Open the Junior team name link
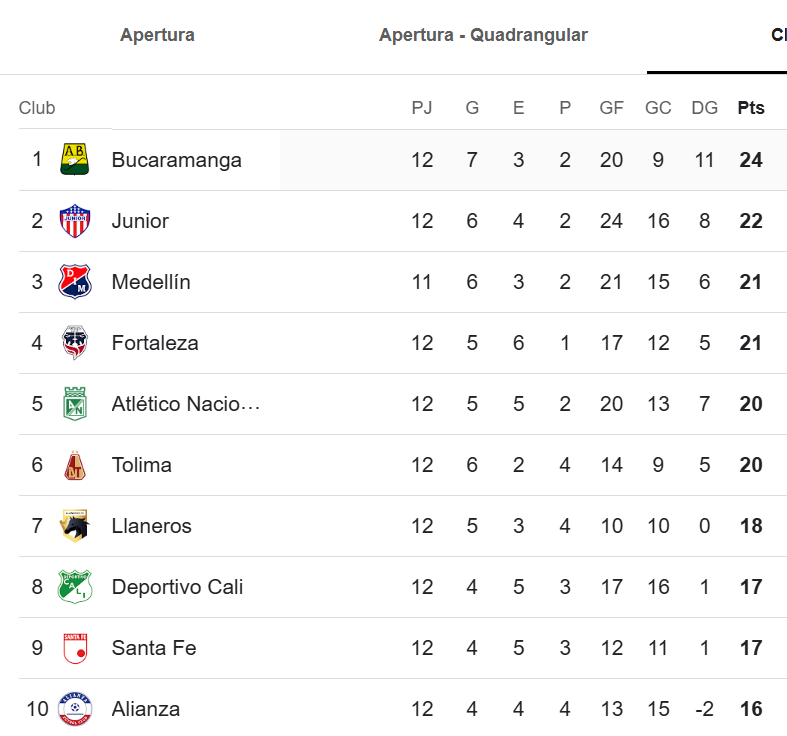This screenshot has width=787, height=736. pyautogui.click(x=140, y=221)
